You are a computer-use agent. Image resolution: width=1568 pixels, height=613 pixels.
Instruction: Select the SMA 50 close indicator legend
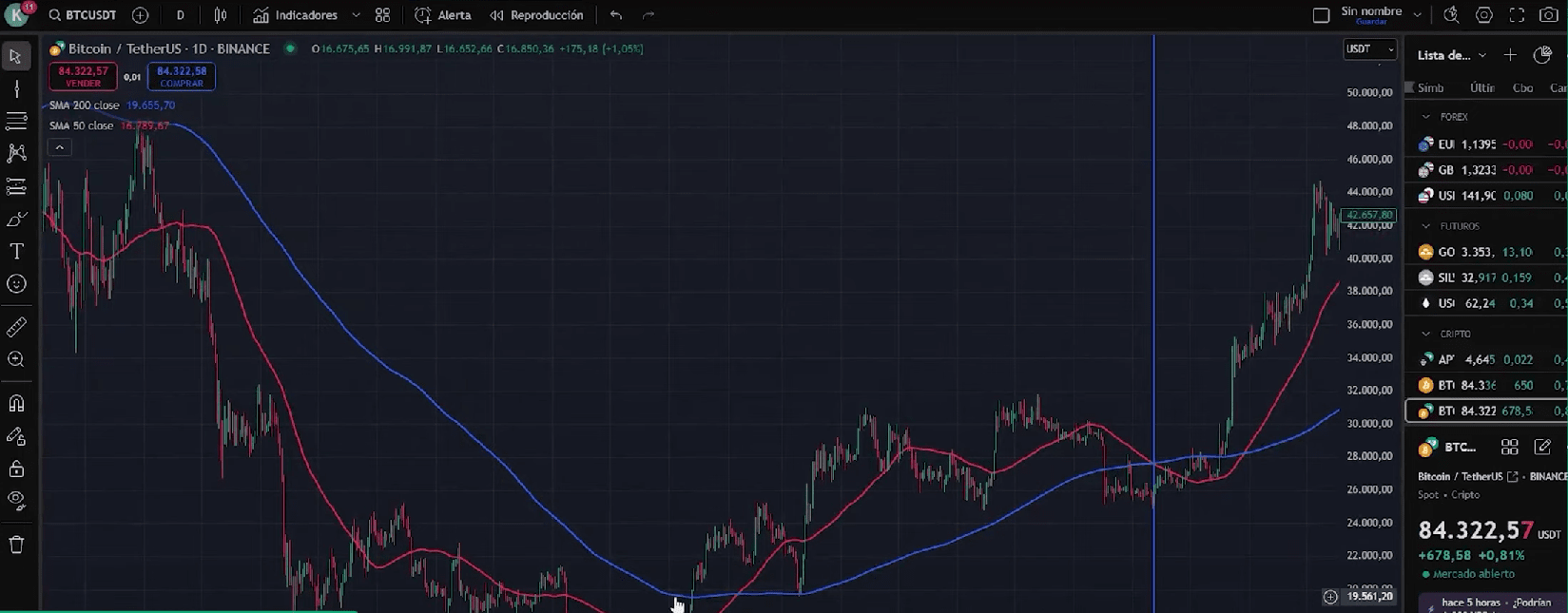[81, 125]
